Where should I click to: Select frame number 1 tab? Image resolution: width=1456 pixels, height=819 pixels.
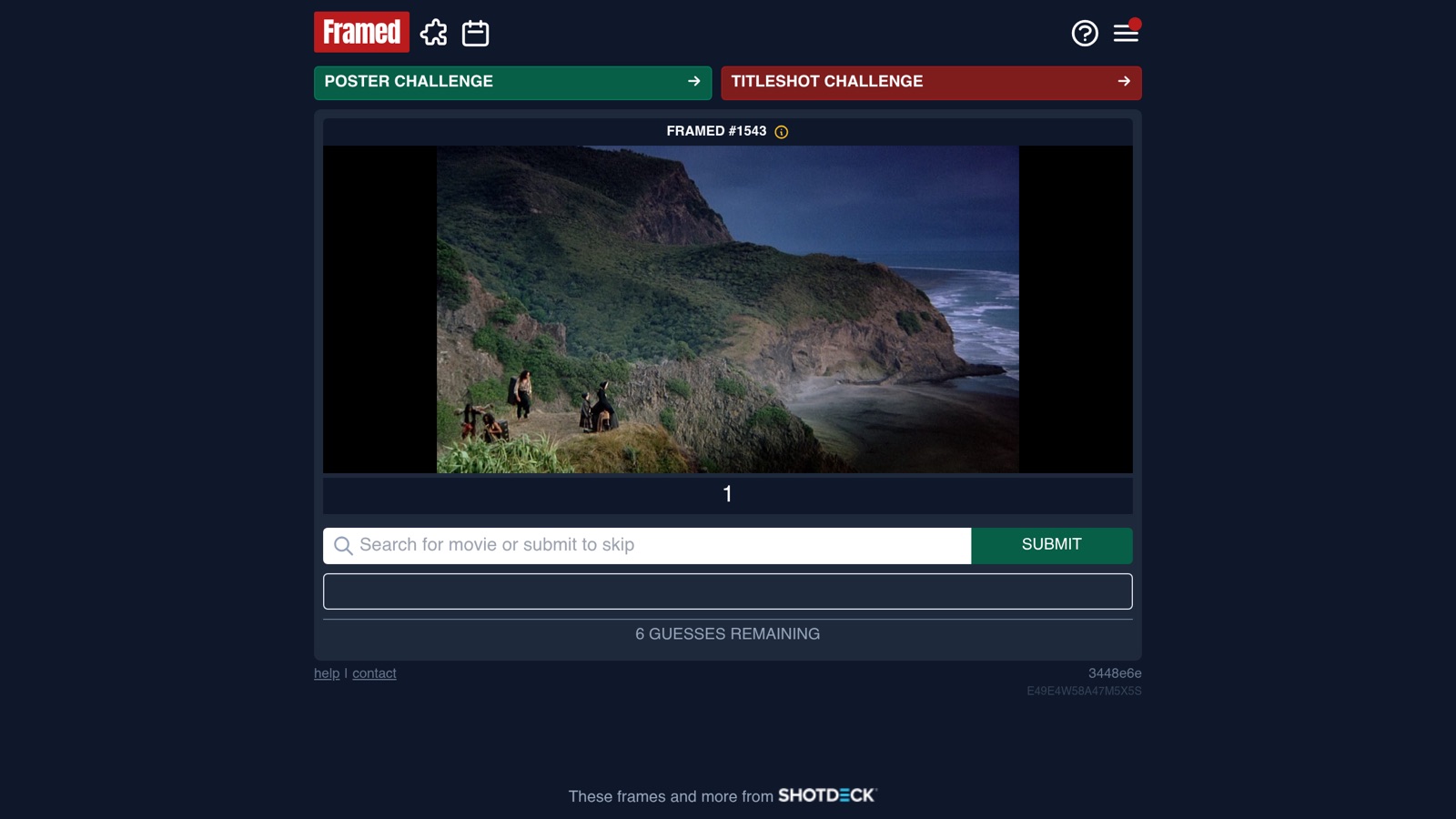click(727, 494)
